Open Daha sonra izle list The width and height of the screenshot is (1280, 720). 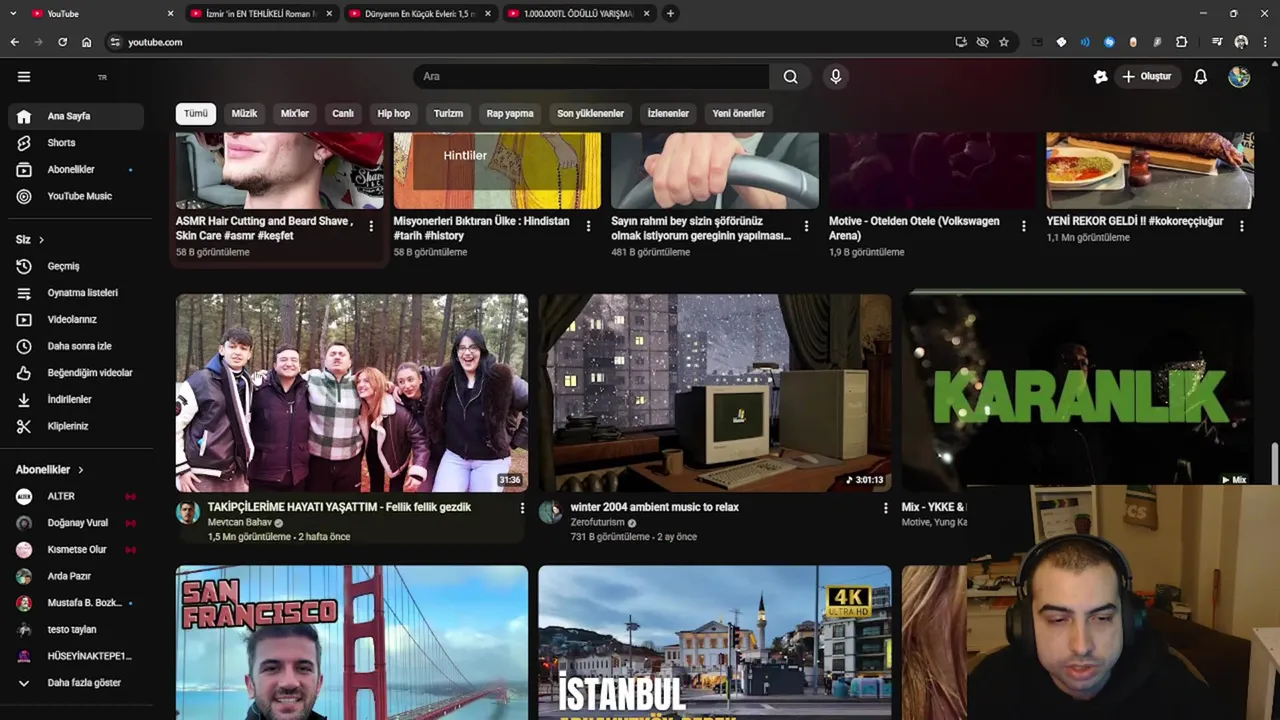click(x=76, y=346)
